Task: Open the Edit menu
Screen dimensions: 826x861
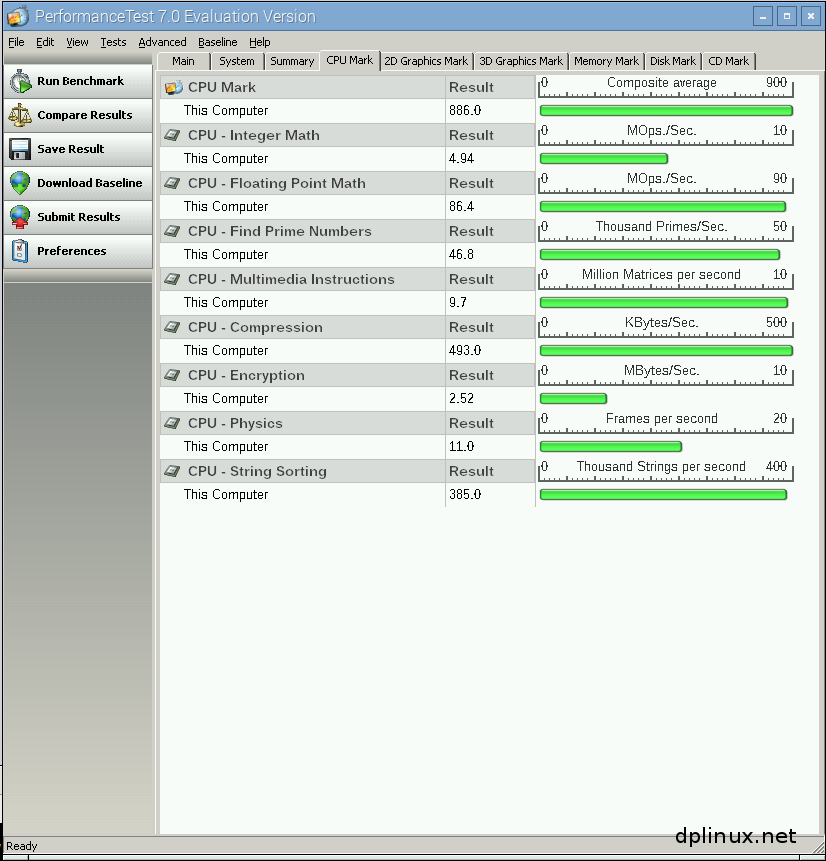Action: 45,42
